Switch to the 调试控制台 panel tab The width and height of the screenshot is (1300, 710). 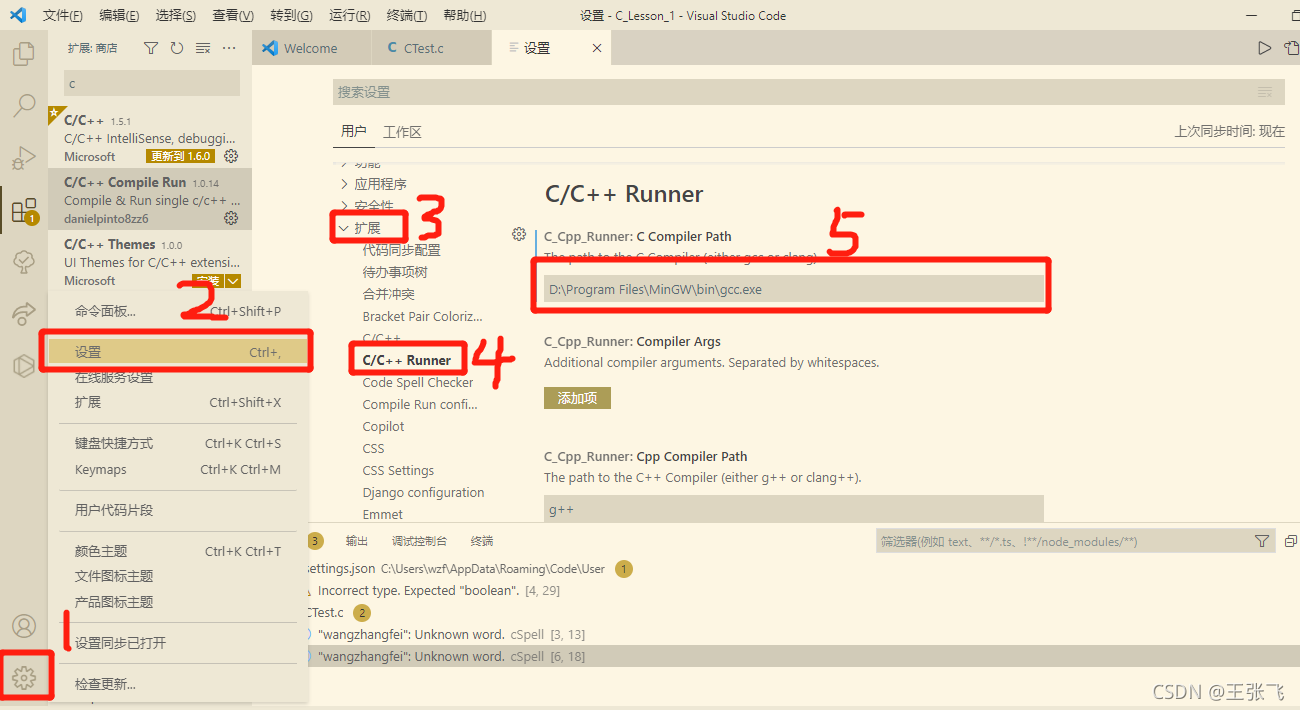pyautogui.click(x=420, y=541)
